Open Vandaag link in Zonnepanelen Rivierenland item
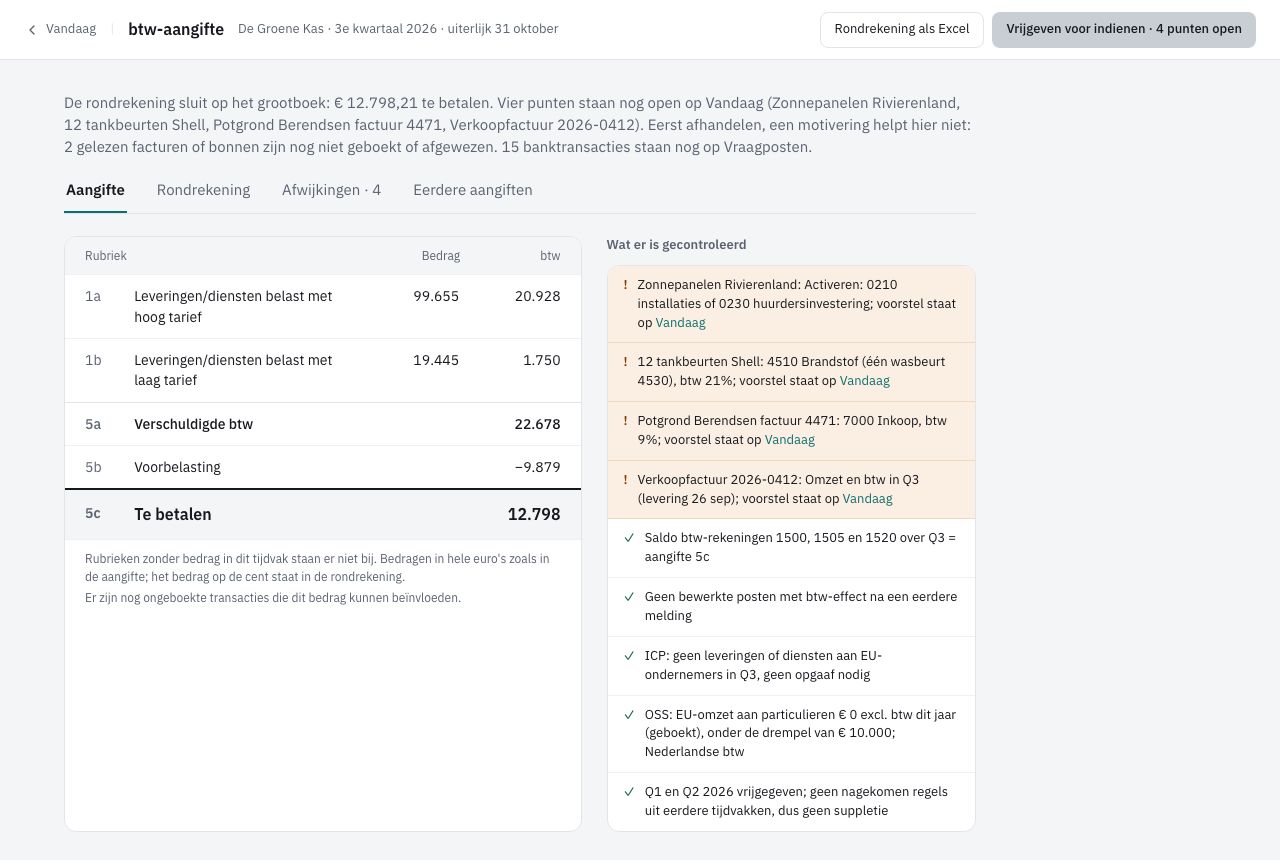 tap(680, 322)
